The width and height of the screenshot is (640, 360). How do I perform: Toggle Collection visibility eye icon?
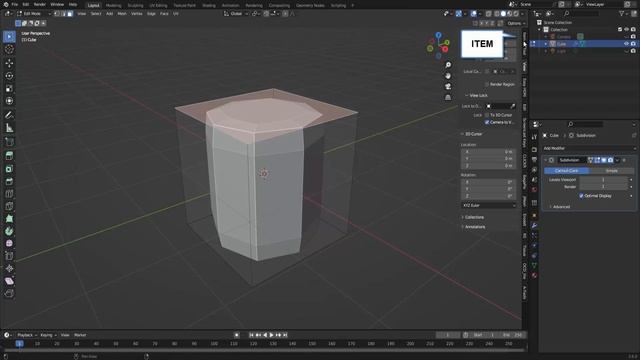(x=626, y=29)
